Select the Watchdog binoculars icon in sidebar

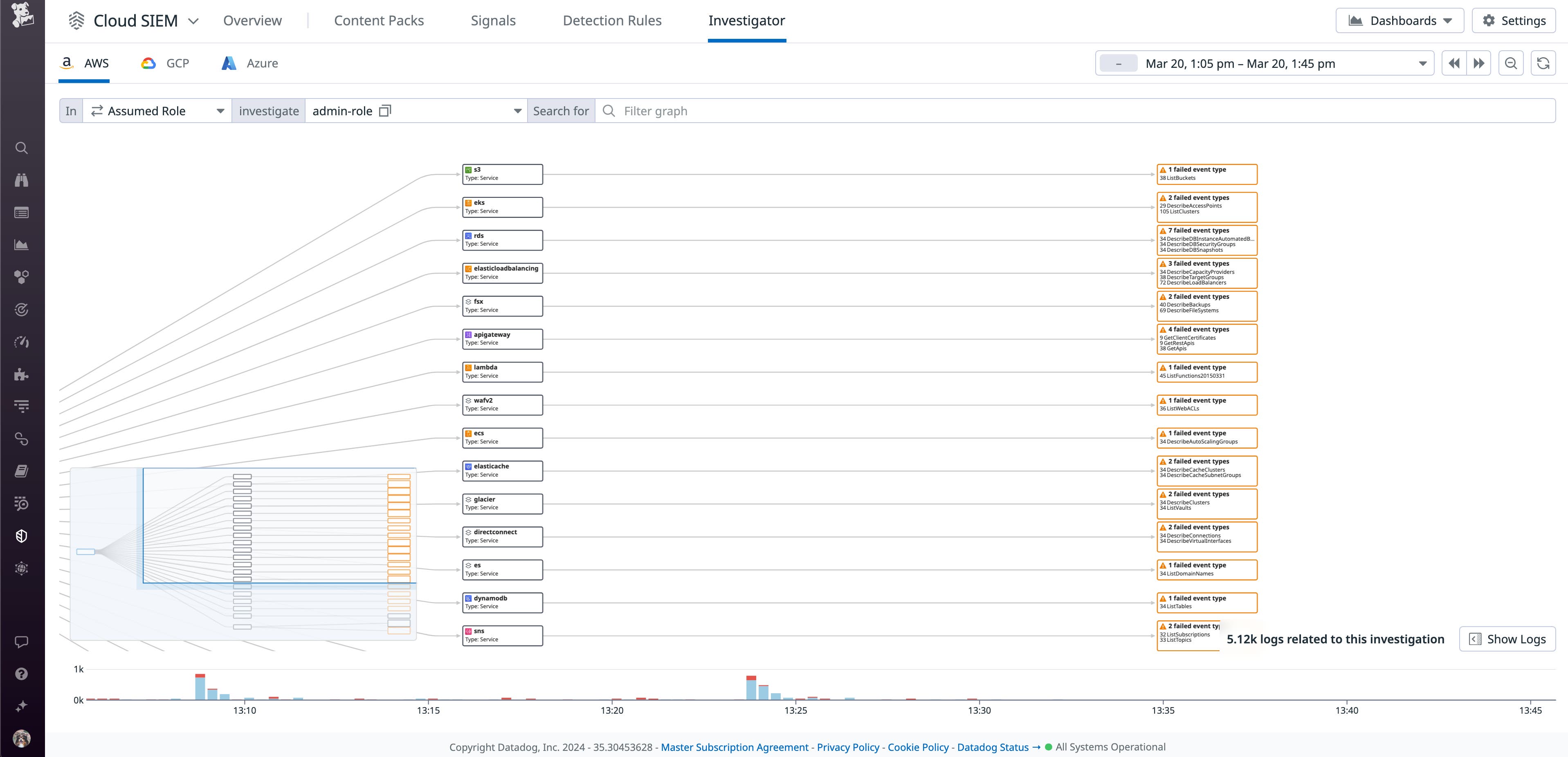pyautogui.click(x=21, y=179)
